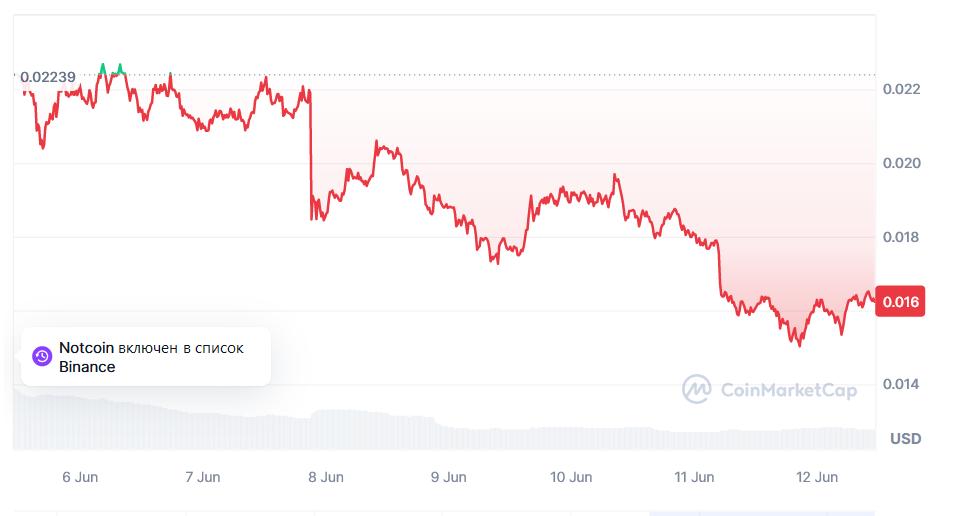The width and height of the screenshot is (971, 516).
Task: Click the USD currency label
Action: [x=905, y=439]
